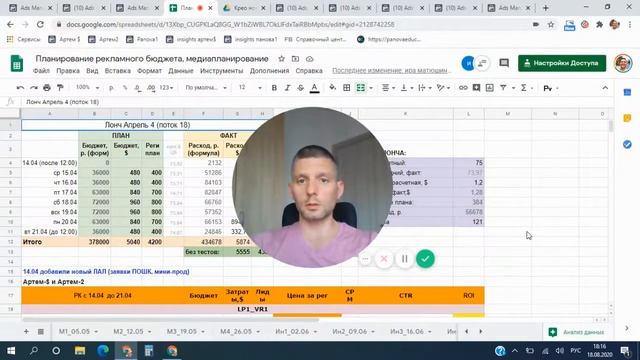
Task: Undo the last action in Sheets
Action: [20, 88]
